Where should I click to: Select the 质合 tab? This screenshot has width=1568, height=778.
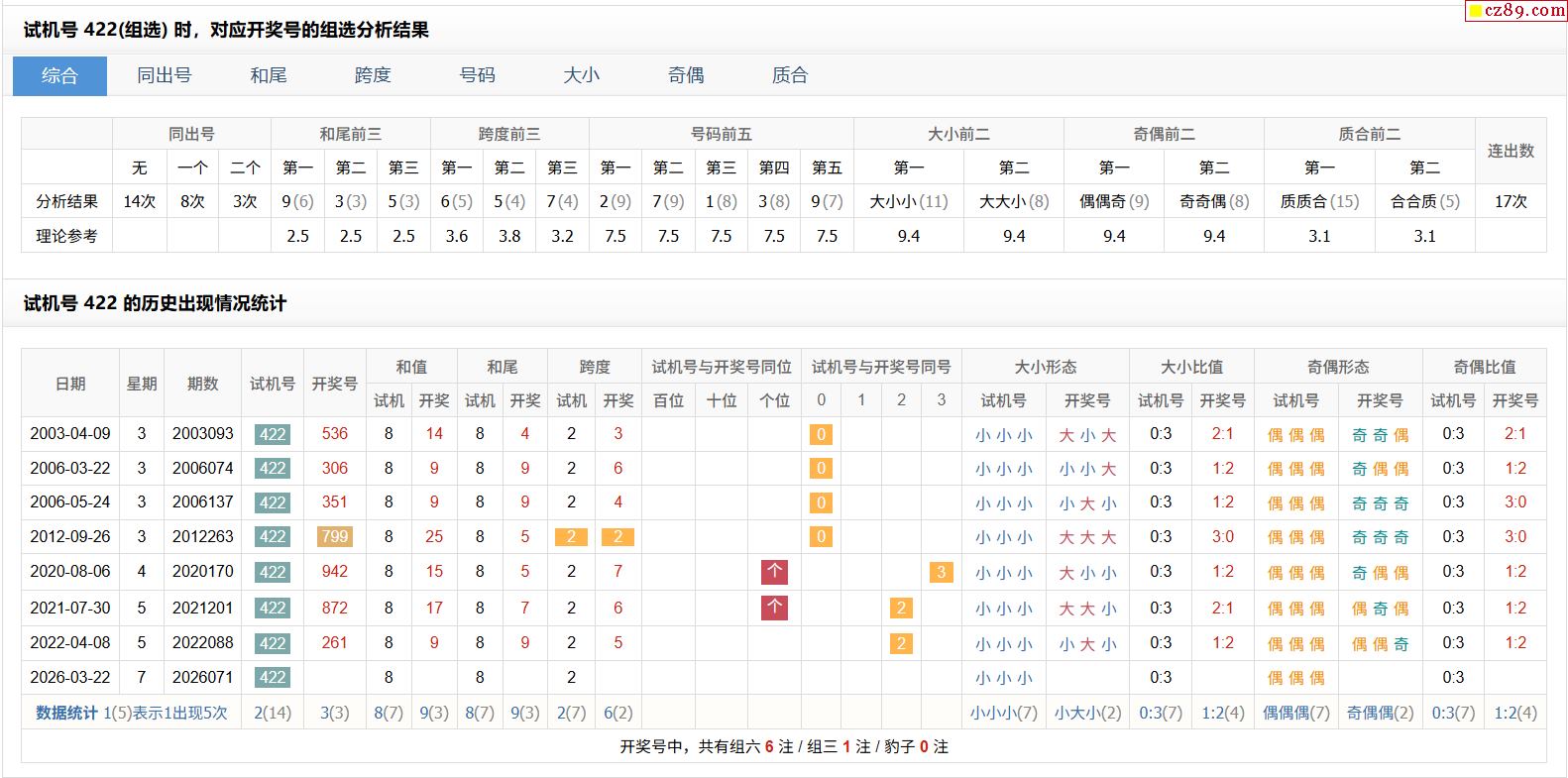click(x=790, y=75)
